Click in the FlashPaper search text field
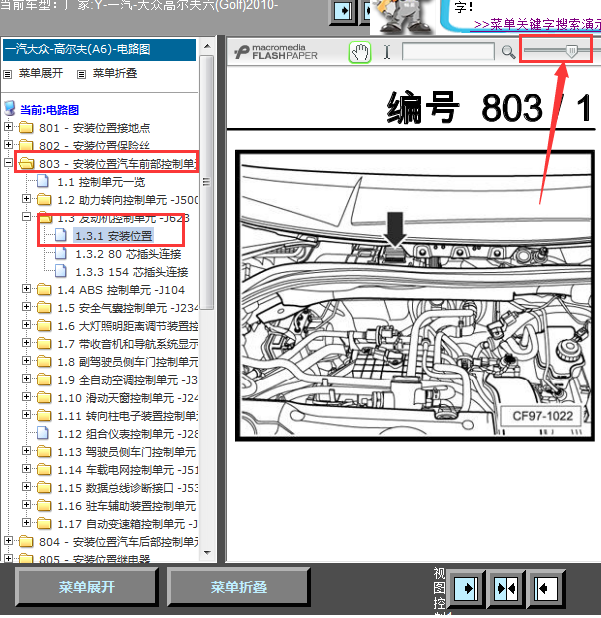Image resolution: width=601 pixels, height=618 pixels. tap(448, 52)
